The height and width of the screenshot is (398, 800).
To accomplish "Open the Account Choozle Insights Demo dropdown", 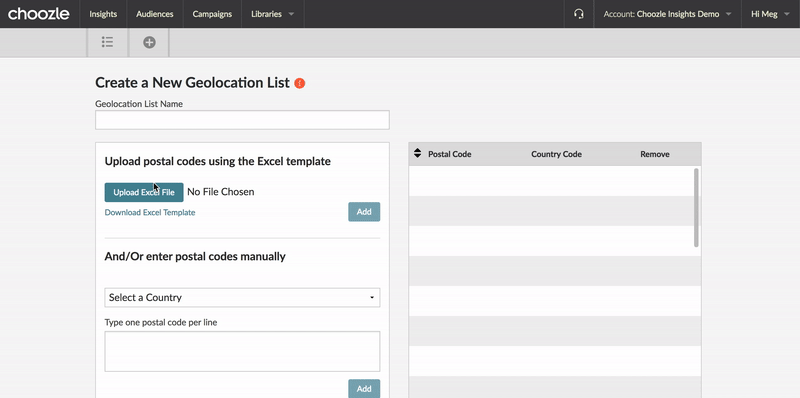I will tap(668, 14).
